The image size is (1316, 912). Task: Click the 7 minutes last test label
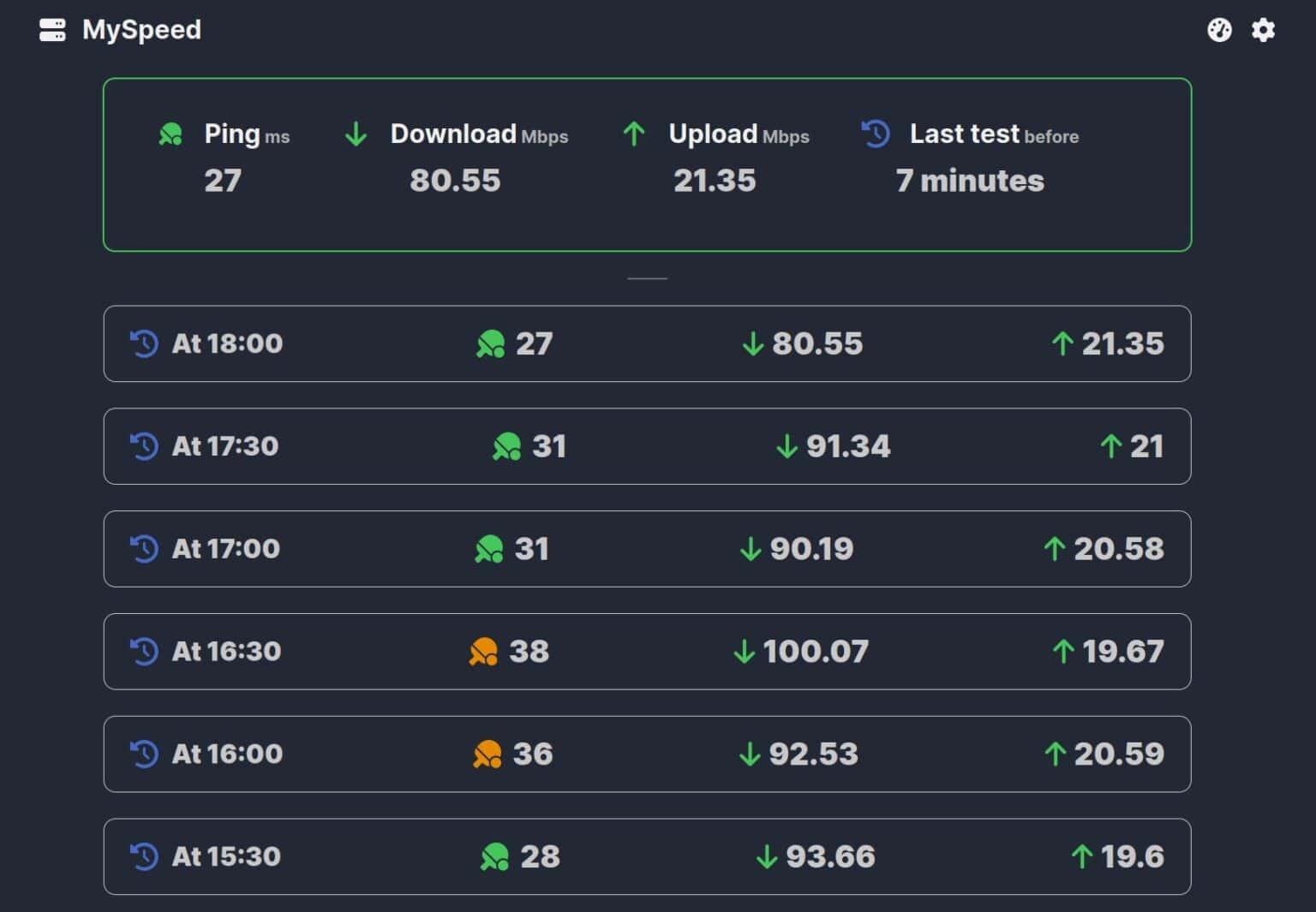point(970,180)
